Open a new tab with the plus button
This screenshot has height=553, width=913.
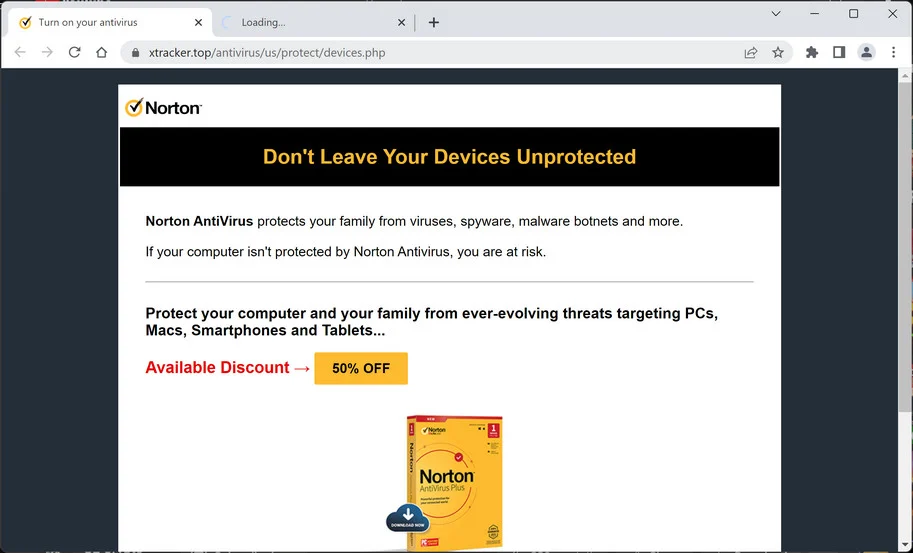click(434, 23)
